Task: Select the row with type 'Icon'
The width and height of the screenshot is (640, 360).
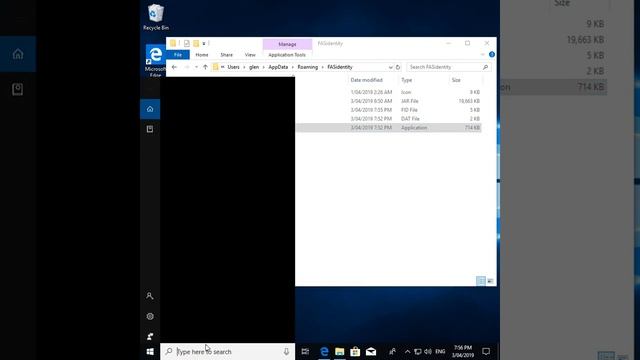Action: 388,92
